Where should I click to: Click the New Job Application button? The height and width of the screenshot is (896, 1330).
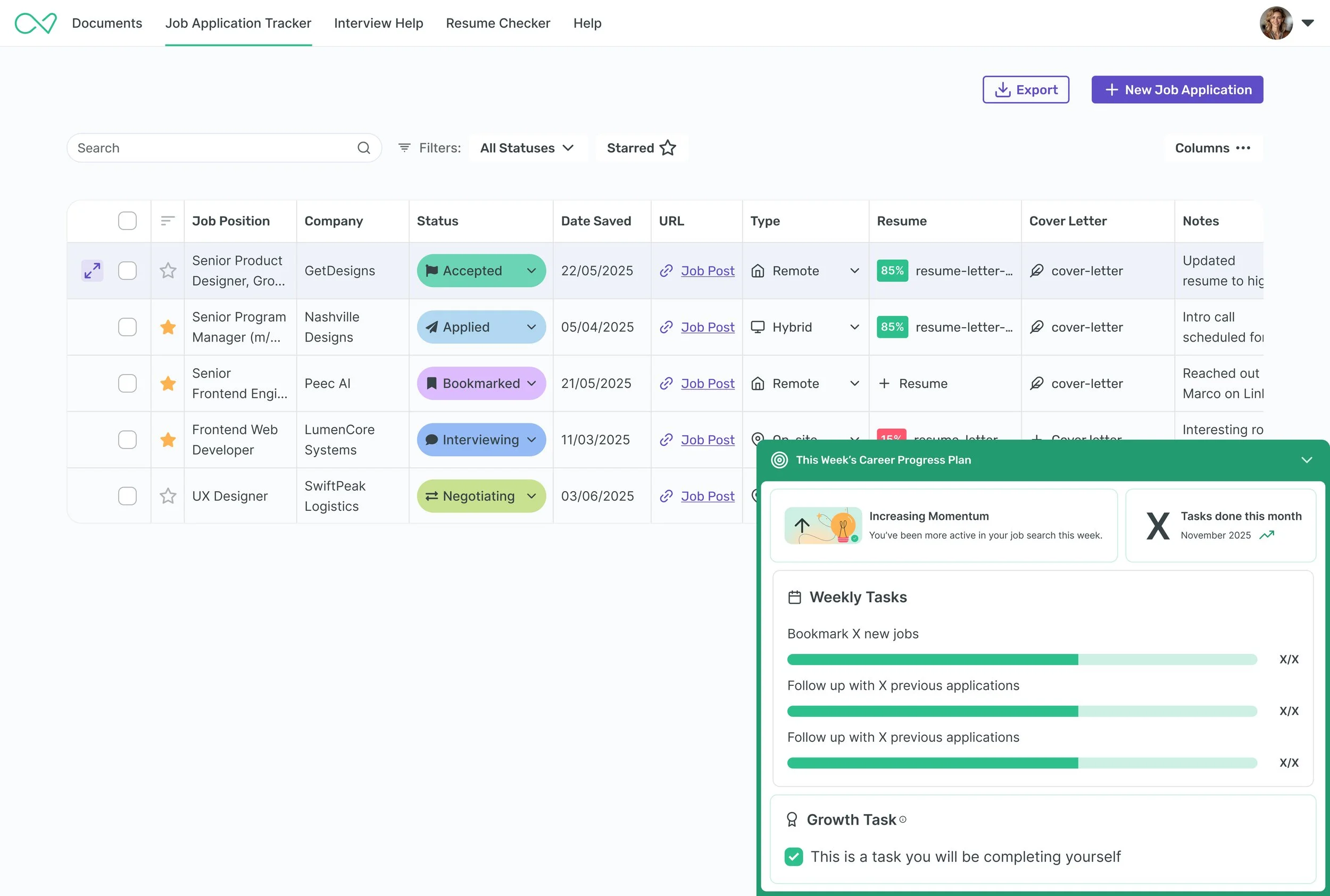pyautogui.click(x=1176, y=89)
